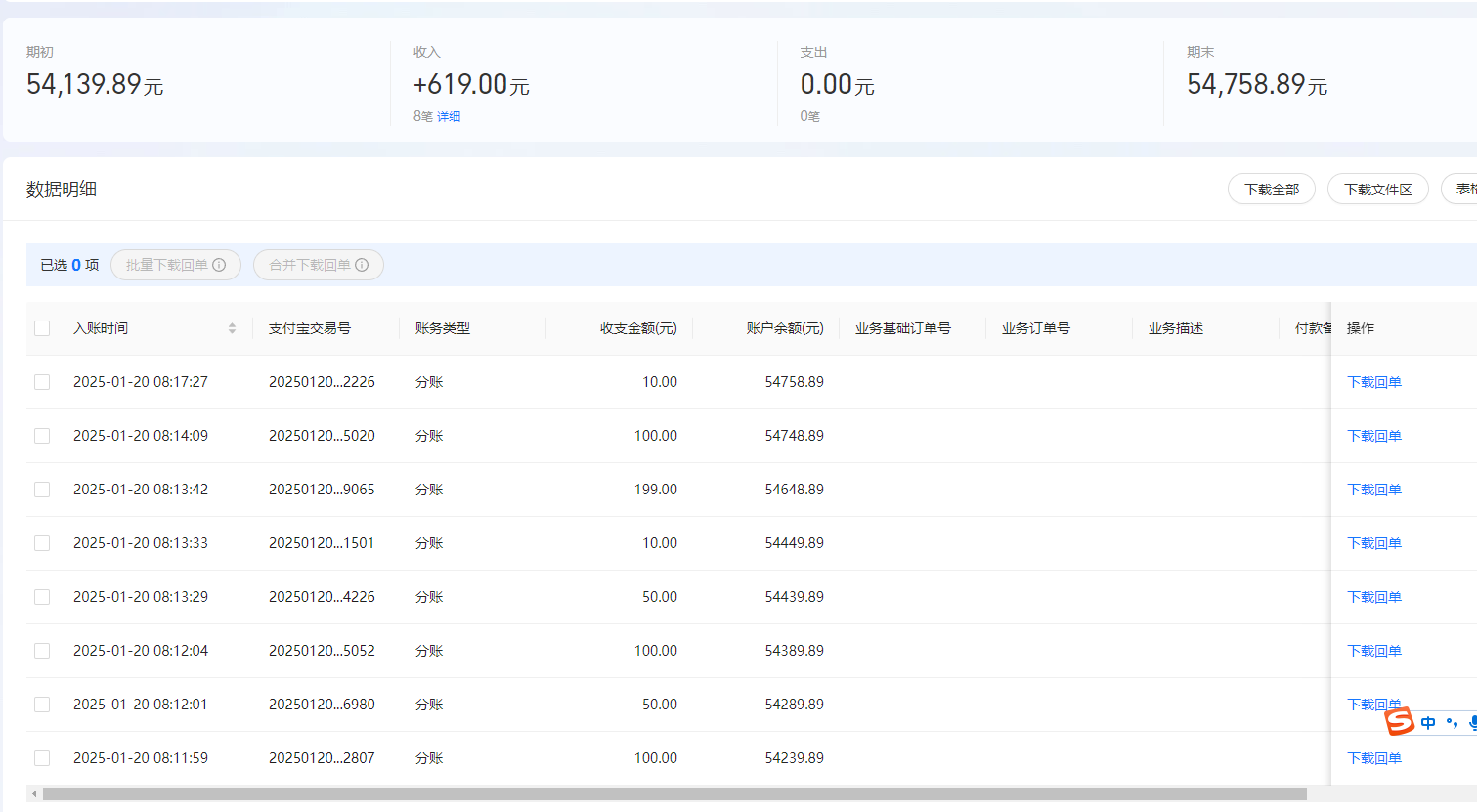
Task: Click the 业务描述 column header
Action: [1176, 328]
